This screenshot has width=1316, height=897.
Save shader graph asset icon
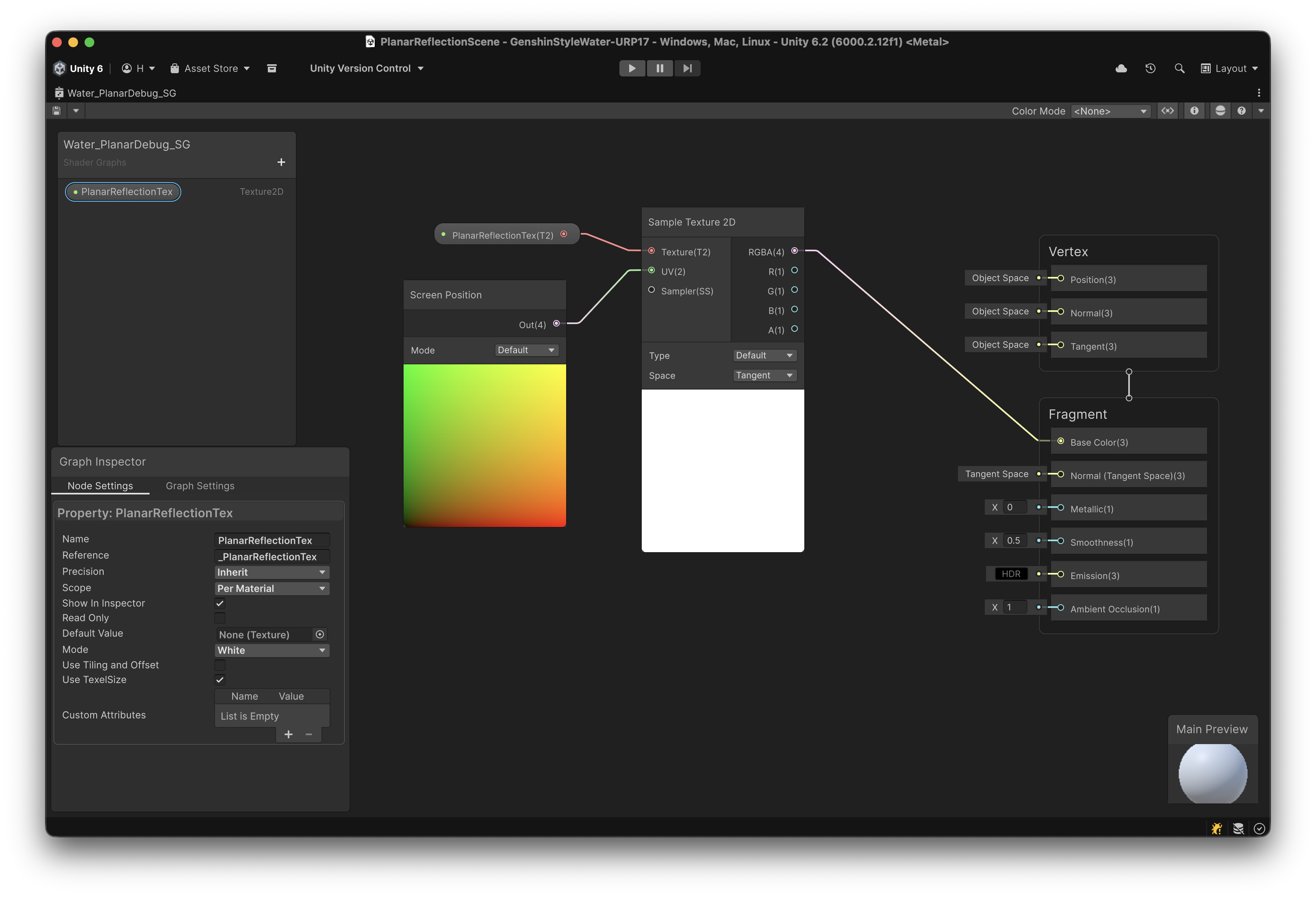(x=56, y=111)
